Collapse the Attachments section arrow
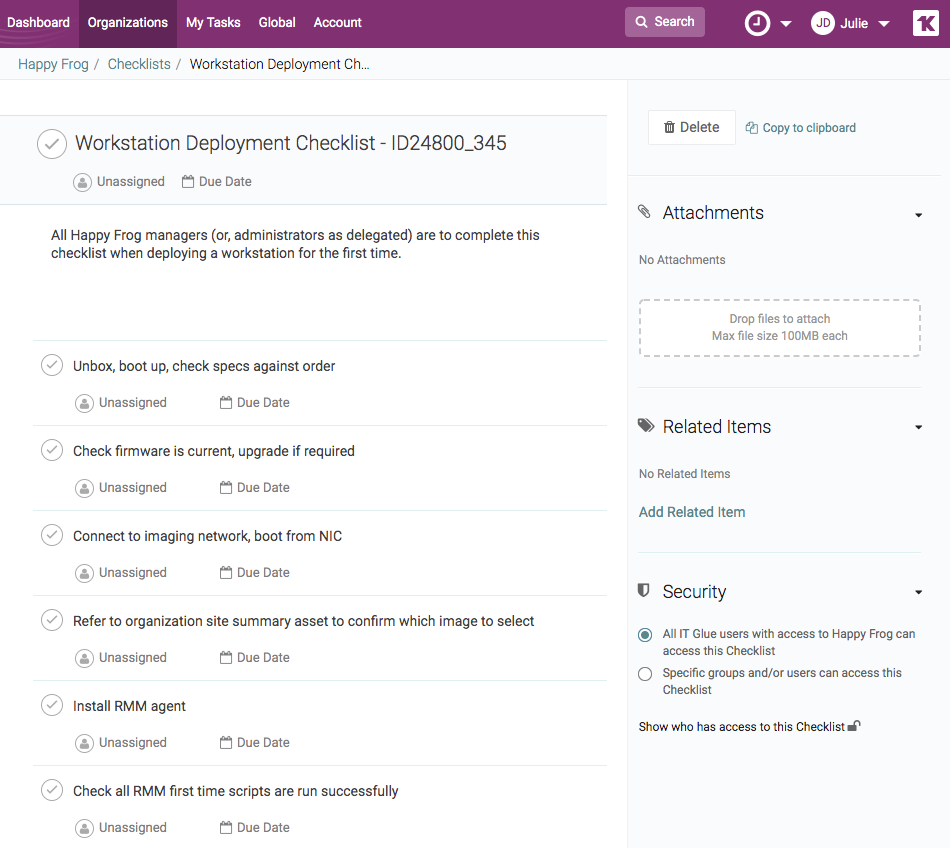Screen dimensions: 950x848 click(918, 214)
